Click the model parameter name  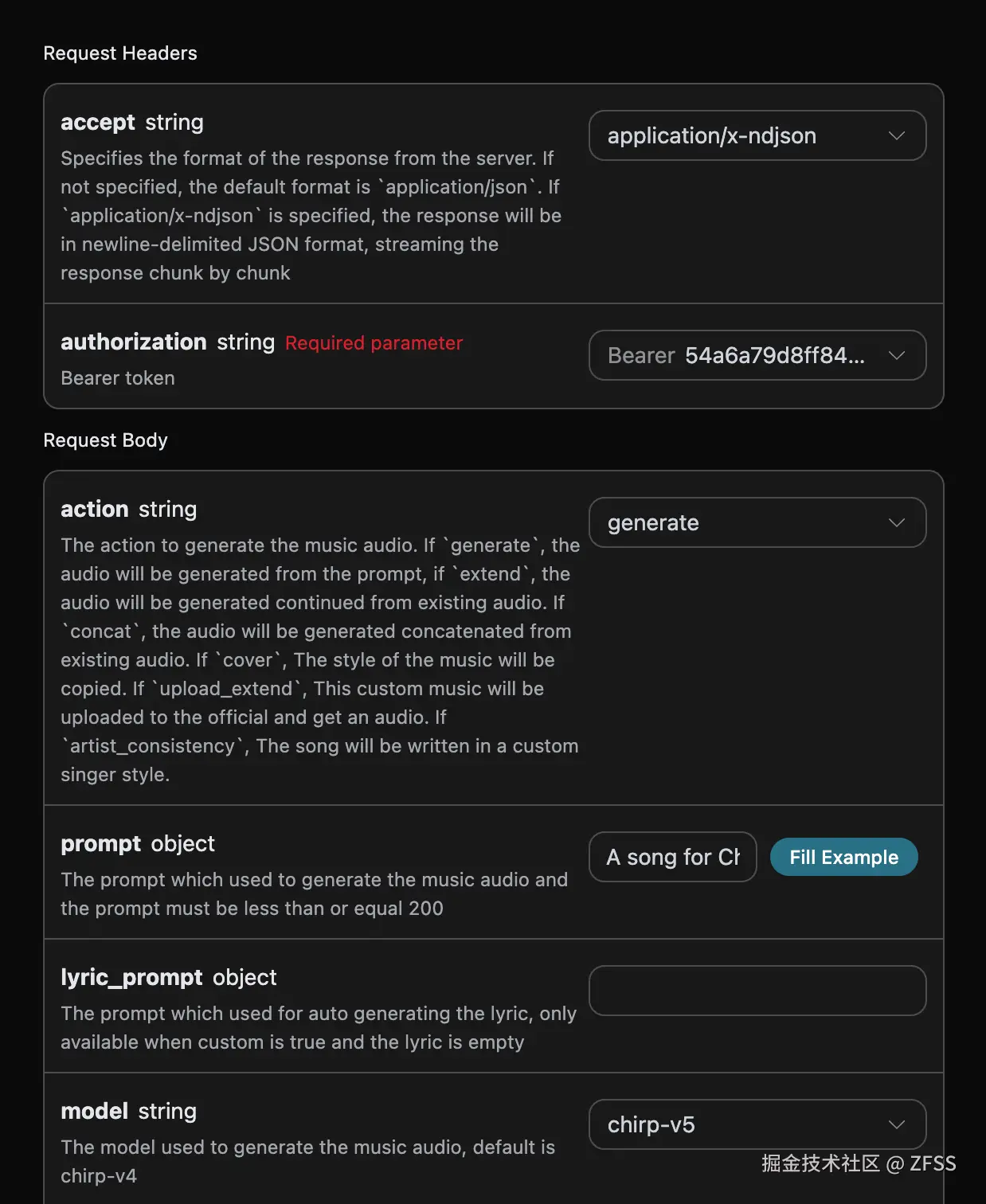pos(94,1112)
